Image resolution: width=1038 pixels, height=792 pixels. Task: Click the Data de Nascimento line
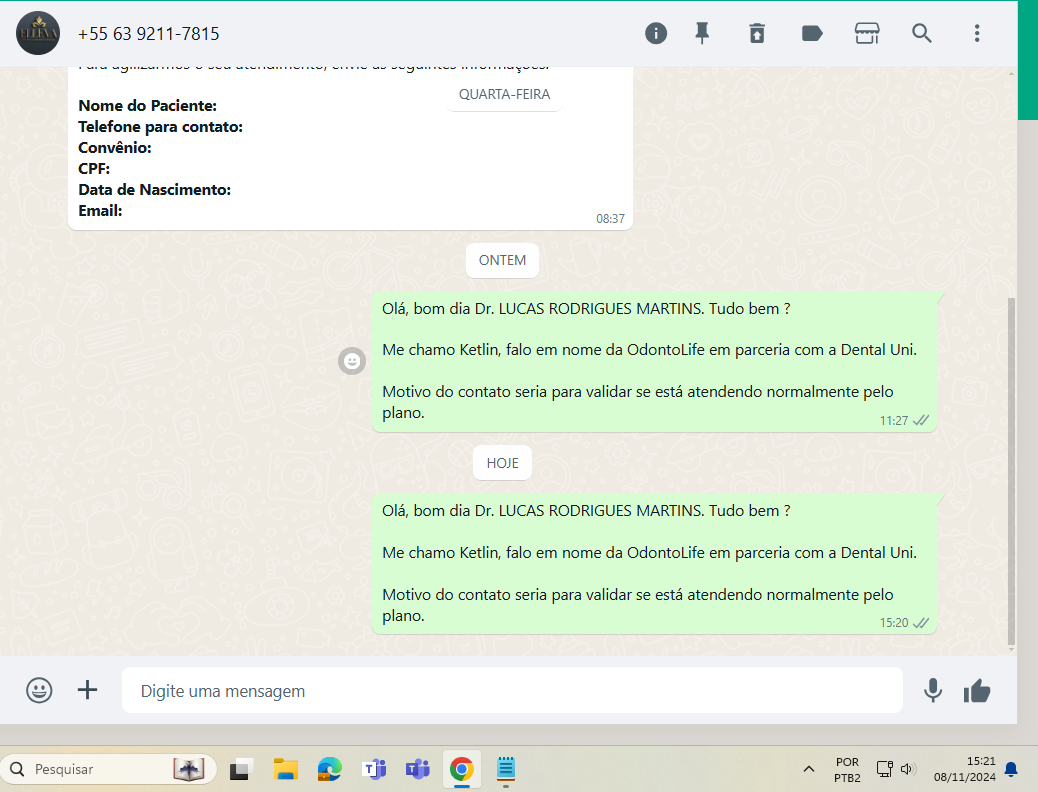154,189
